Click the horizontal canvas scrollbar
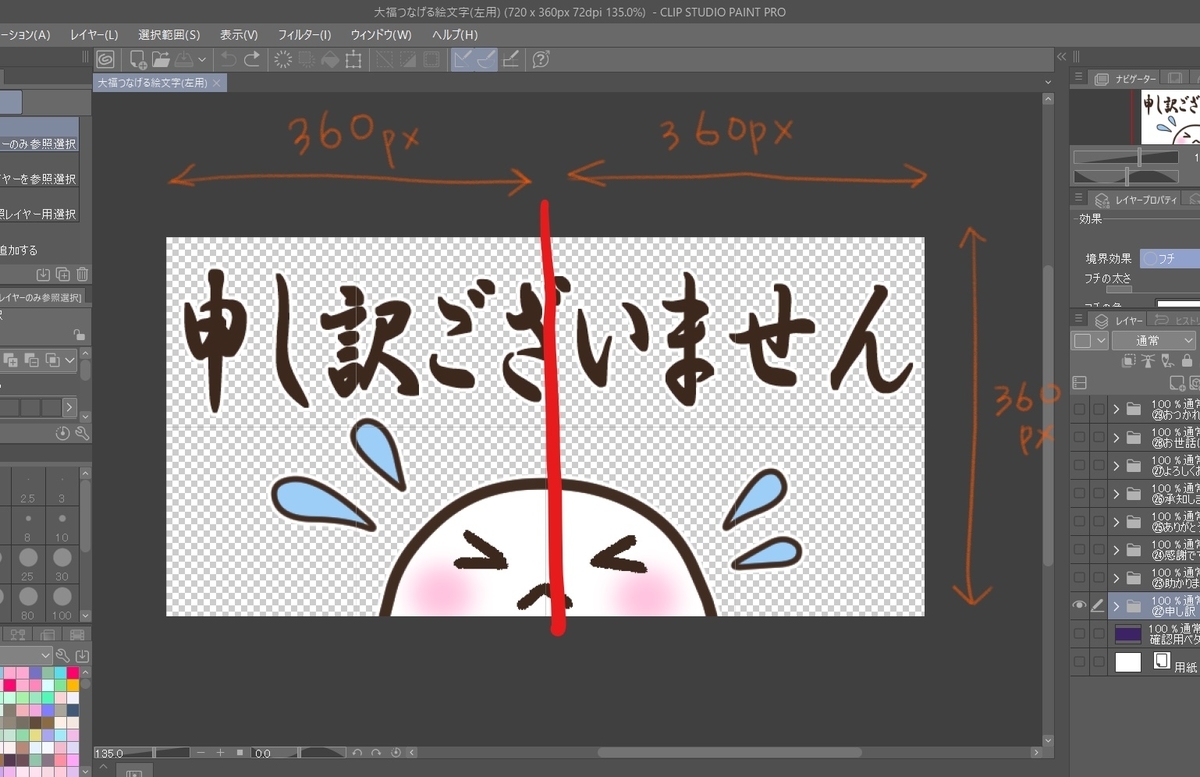 pos(729,752)
